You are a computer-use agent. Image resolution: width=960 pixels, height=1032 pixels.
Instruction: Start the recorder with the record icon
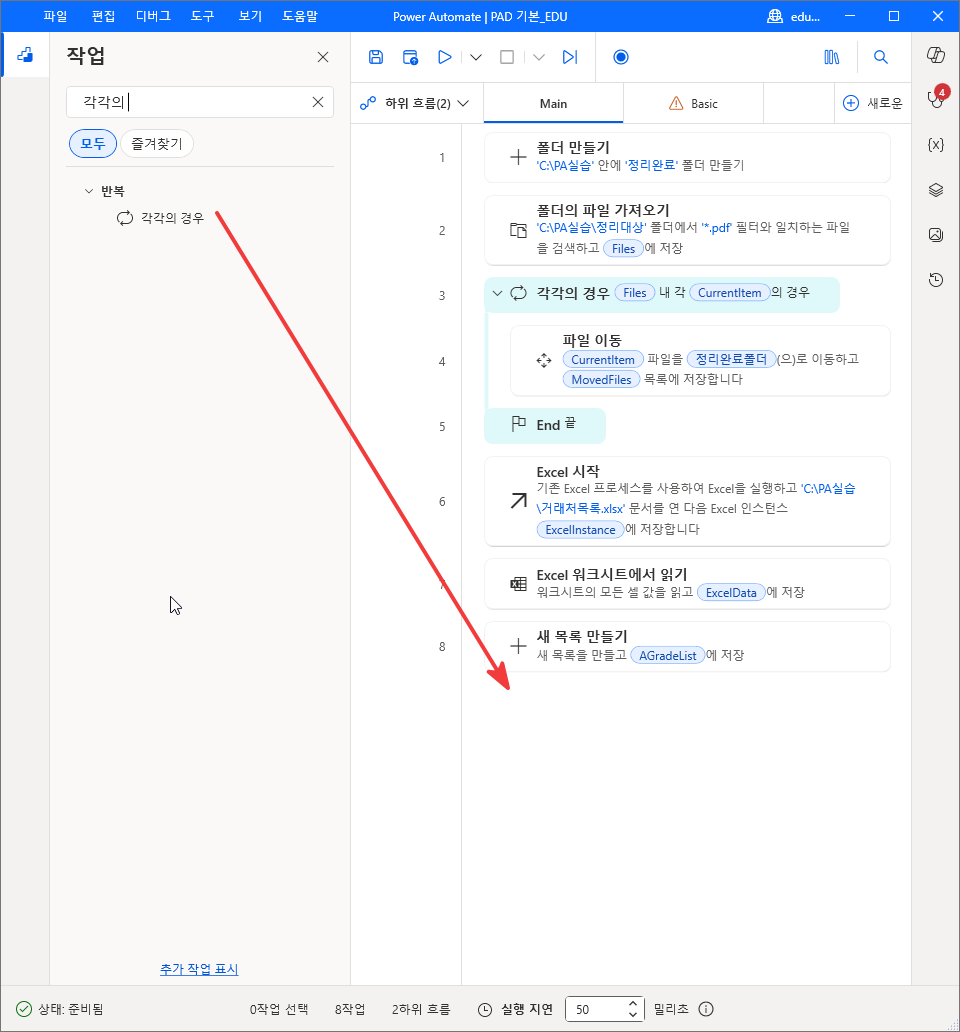[x=620, y=57]
